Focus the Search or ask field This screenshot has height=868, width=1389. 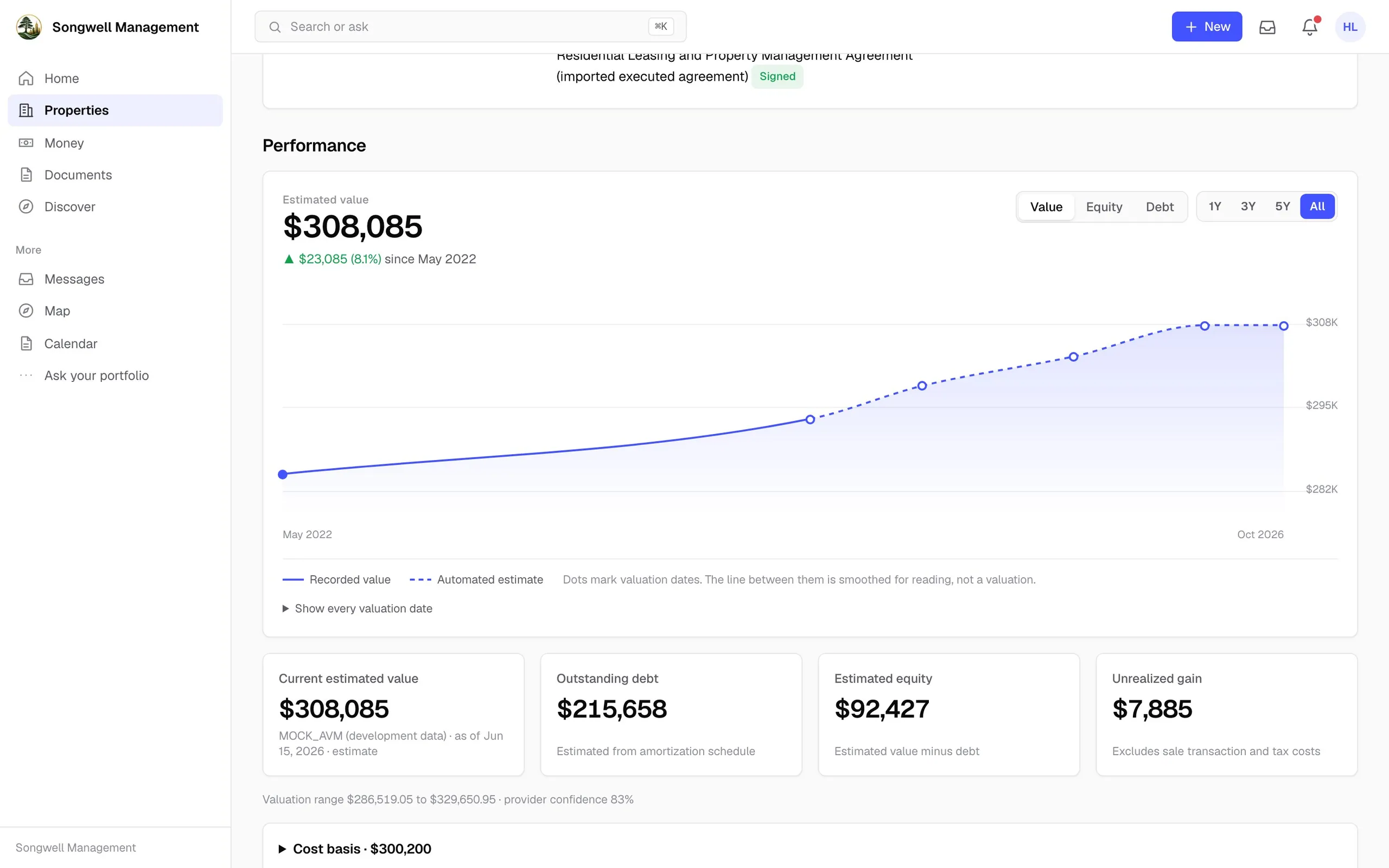470,27
